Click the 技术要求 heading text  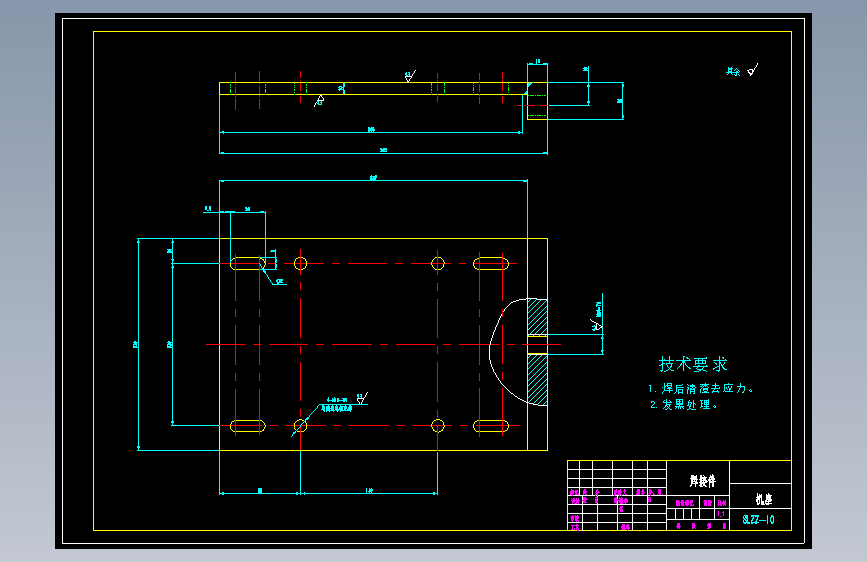[693, 365]
